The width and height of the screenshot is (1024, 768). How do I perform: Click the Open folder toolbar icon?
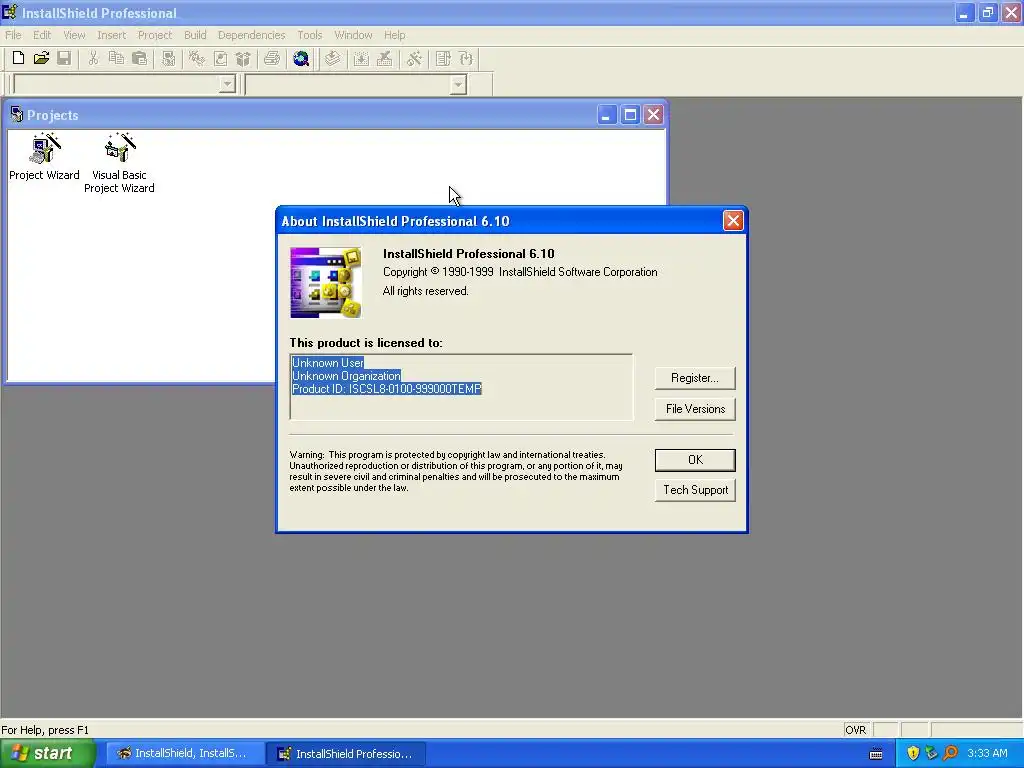click(41, 58)
